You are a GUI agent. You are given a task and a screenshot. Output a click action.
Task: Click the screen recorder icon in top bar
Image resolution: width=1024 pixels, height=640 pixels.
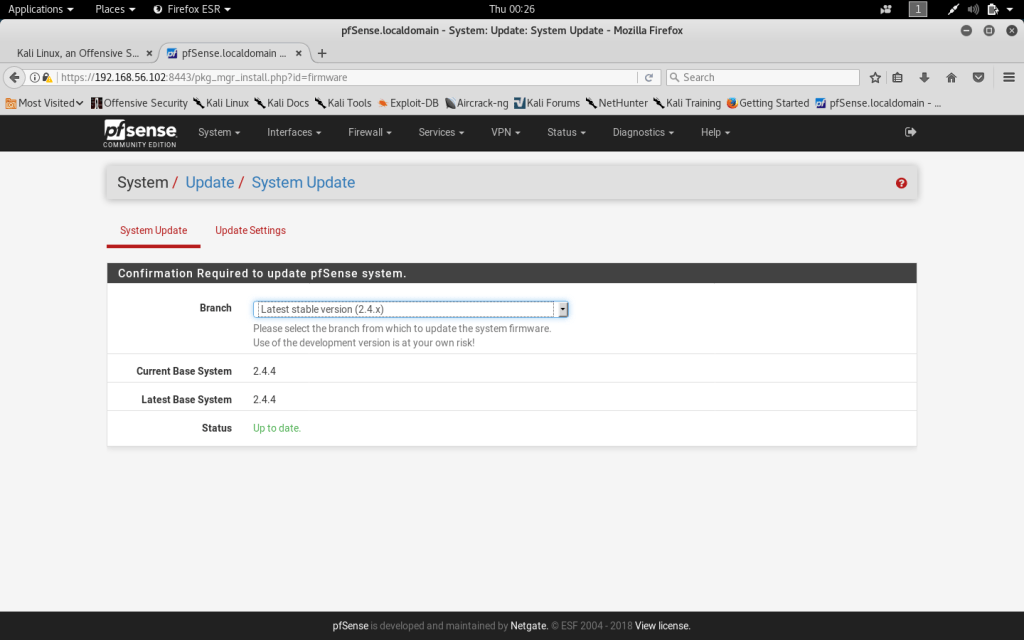pos(885,9)
